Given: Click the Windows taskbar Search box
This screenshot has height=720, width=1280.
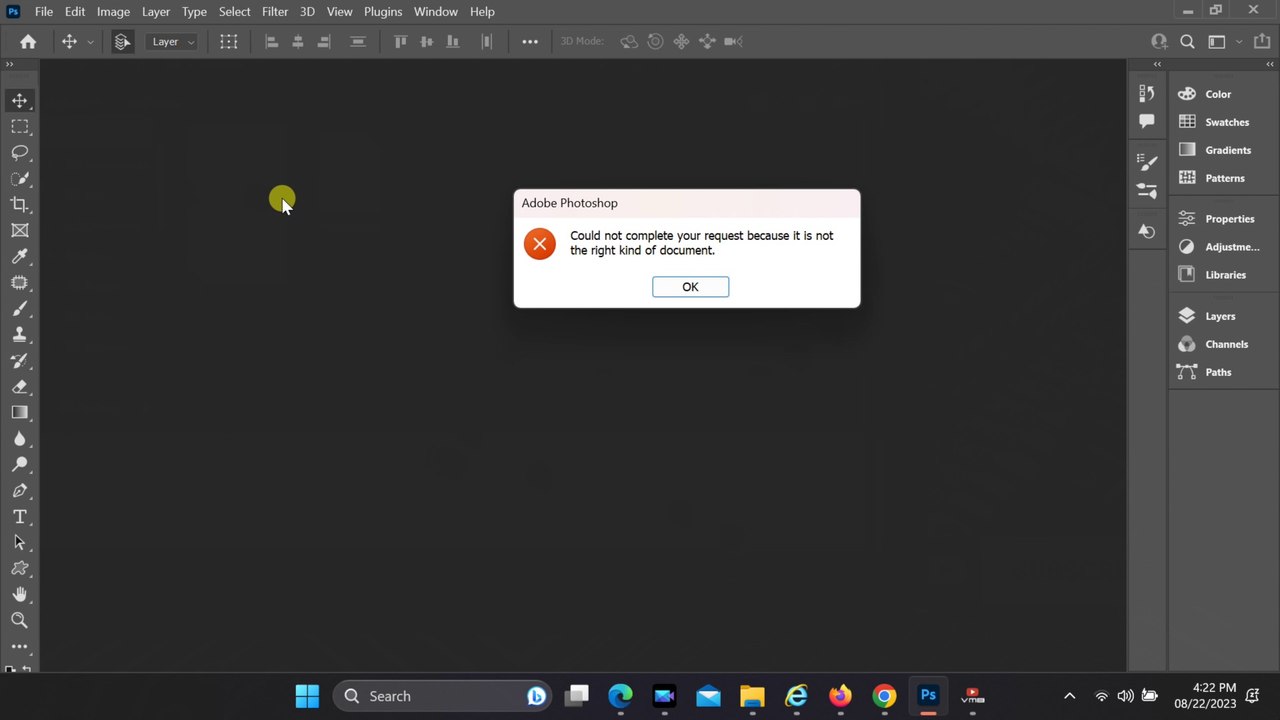Looking at the screenshot, I should coord(441,696).
